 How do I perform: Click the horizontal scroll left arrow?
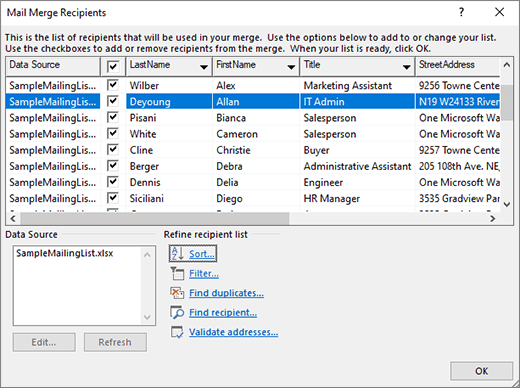13,219
